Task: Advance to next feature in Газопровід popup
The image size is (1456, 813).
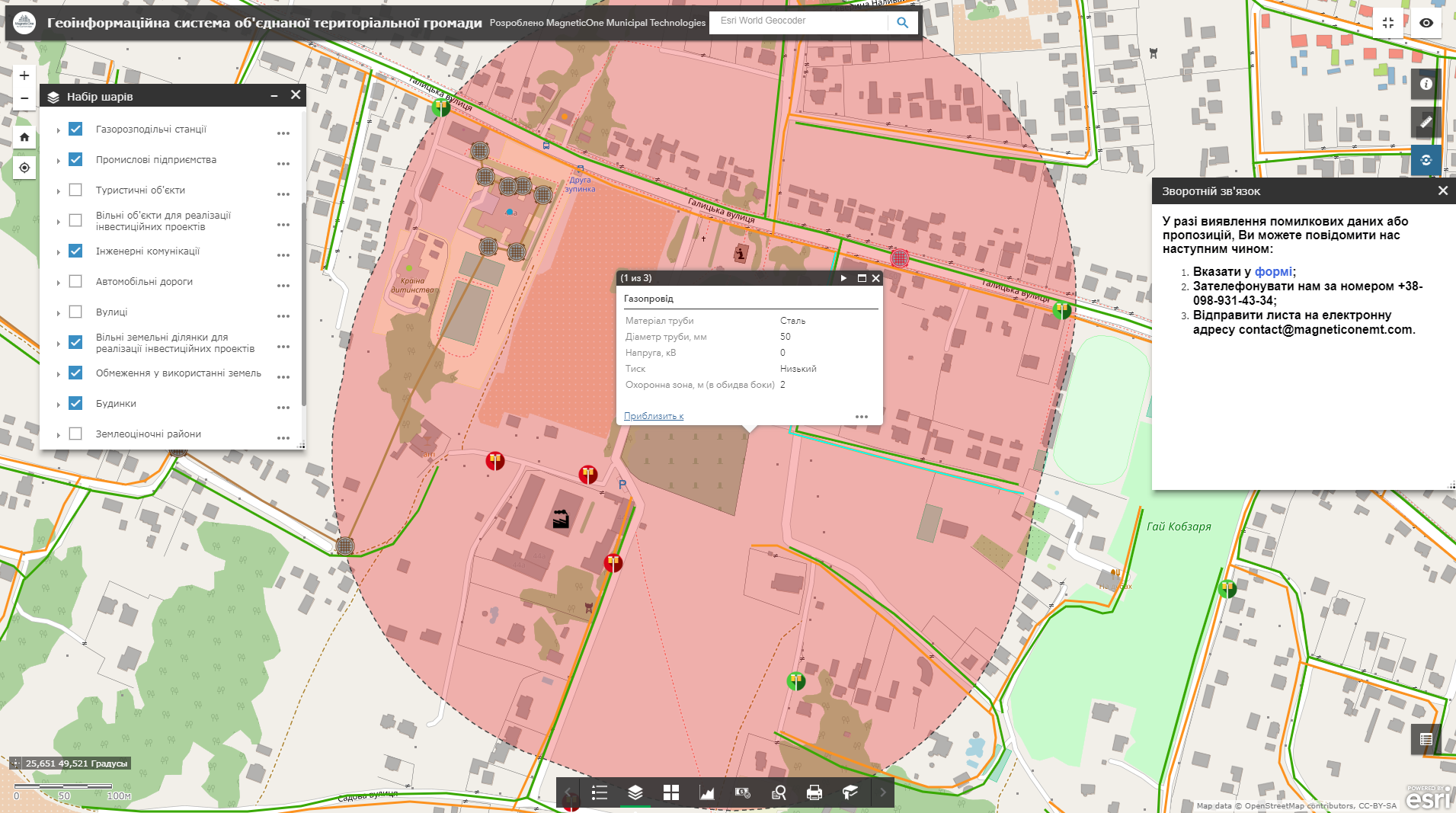Action: coord(843,278)
